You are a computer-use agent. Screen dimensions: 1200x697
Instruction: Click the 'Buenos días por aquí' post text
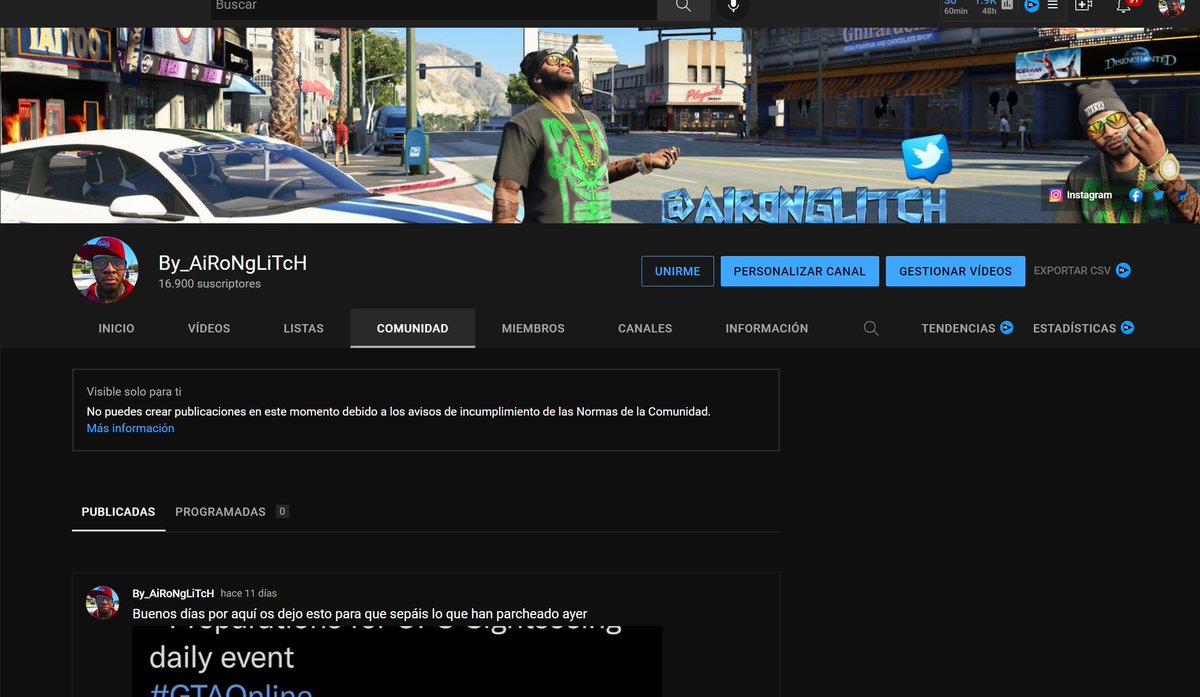tap(359, 614)
